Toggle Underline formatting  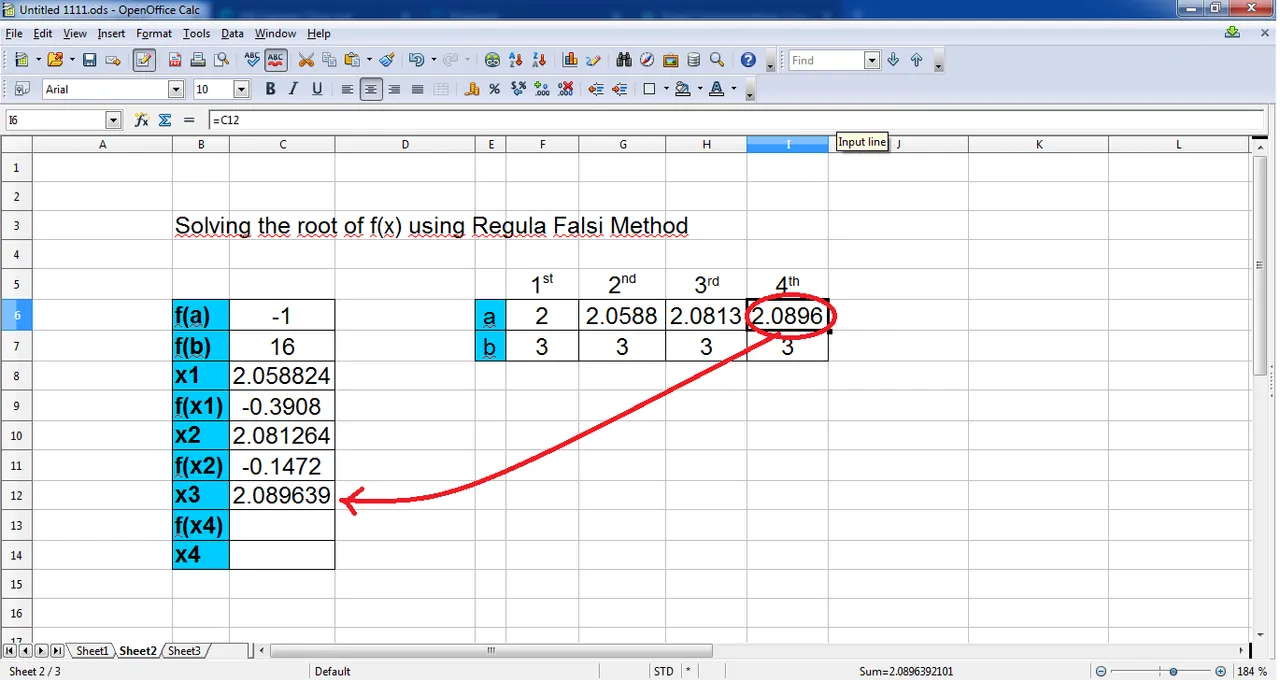coord(317,89)
